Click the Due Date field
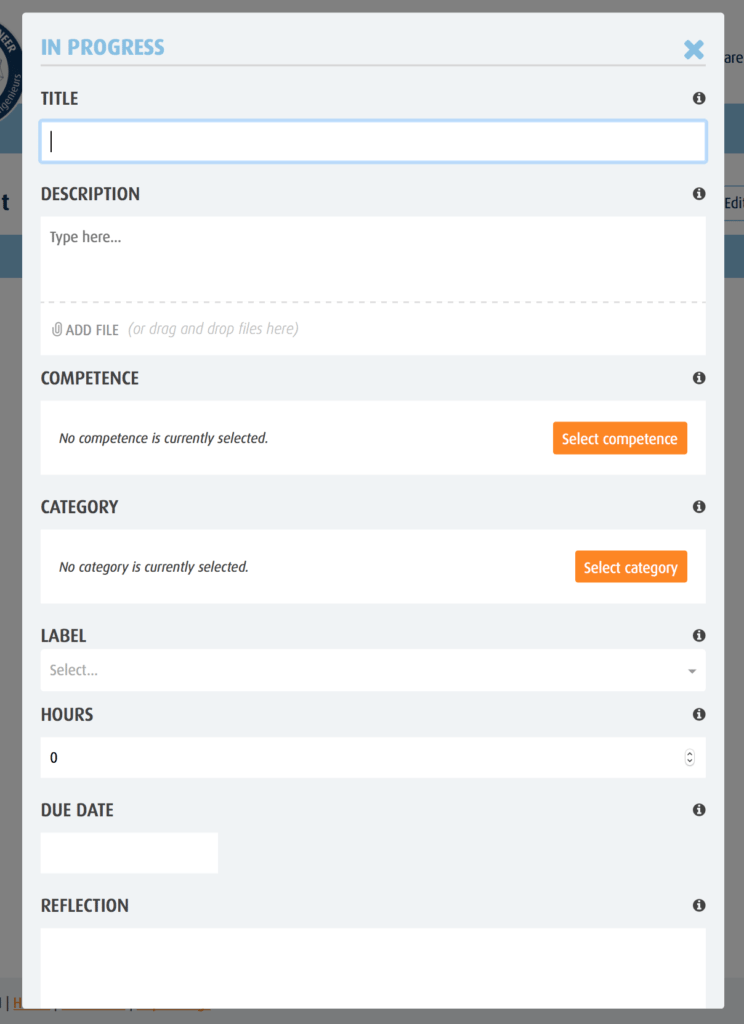The image size is (744, 1024). pos(128,852)
